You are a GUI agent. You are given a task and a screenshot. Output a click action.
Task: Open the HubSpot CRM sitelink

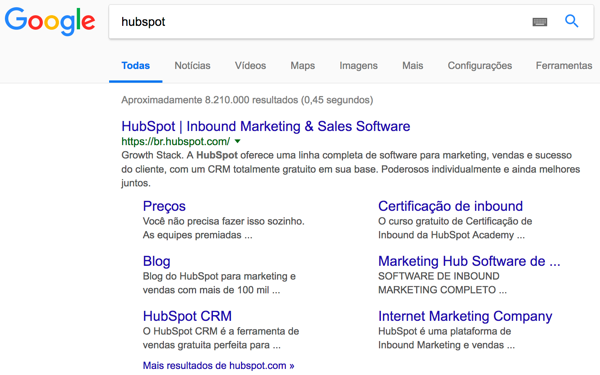(187, 316)
